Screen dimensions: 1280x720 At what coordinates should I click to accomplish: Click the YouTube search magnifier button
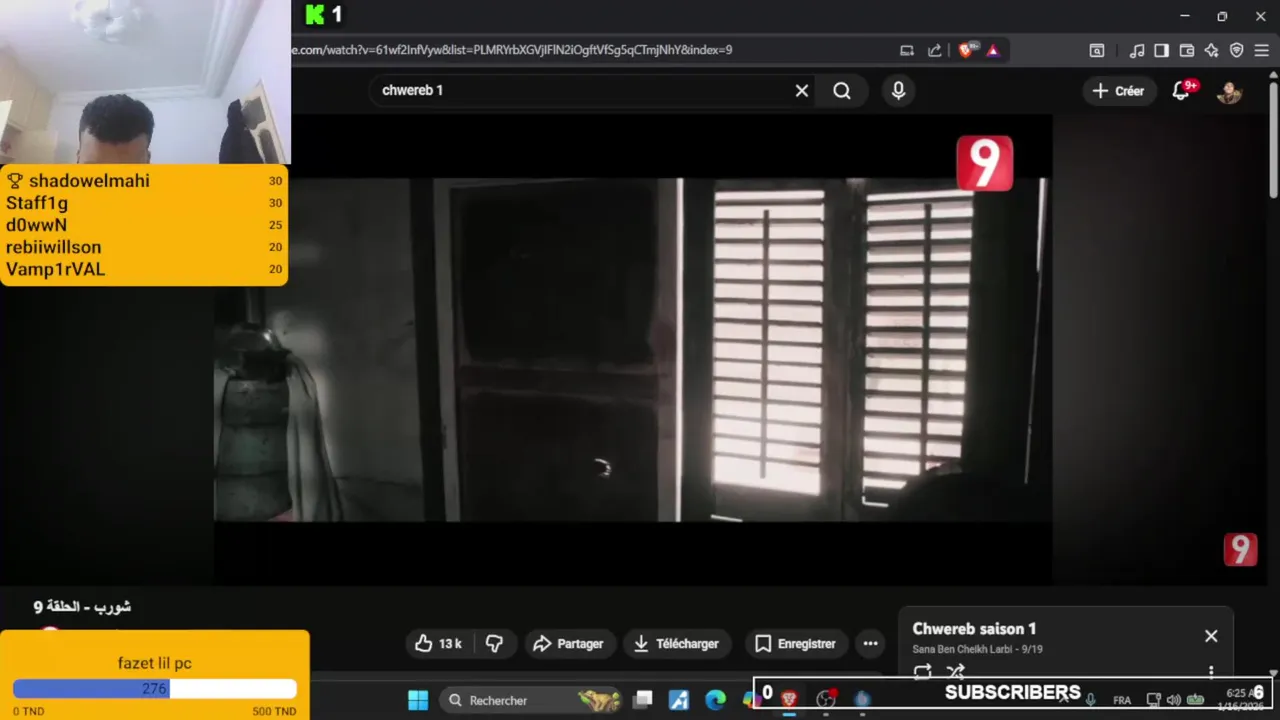842,91
